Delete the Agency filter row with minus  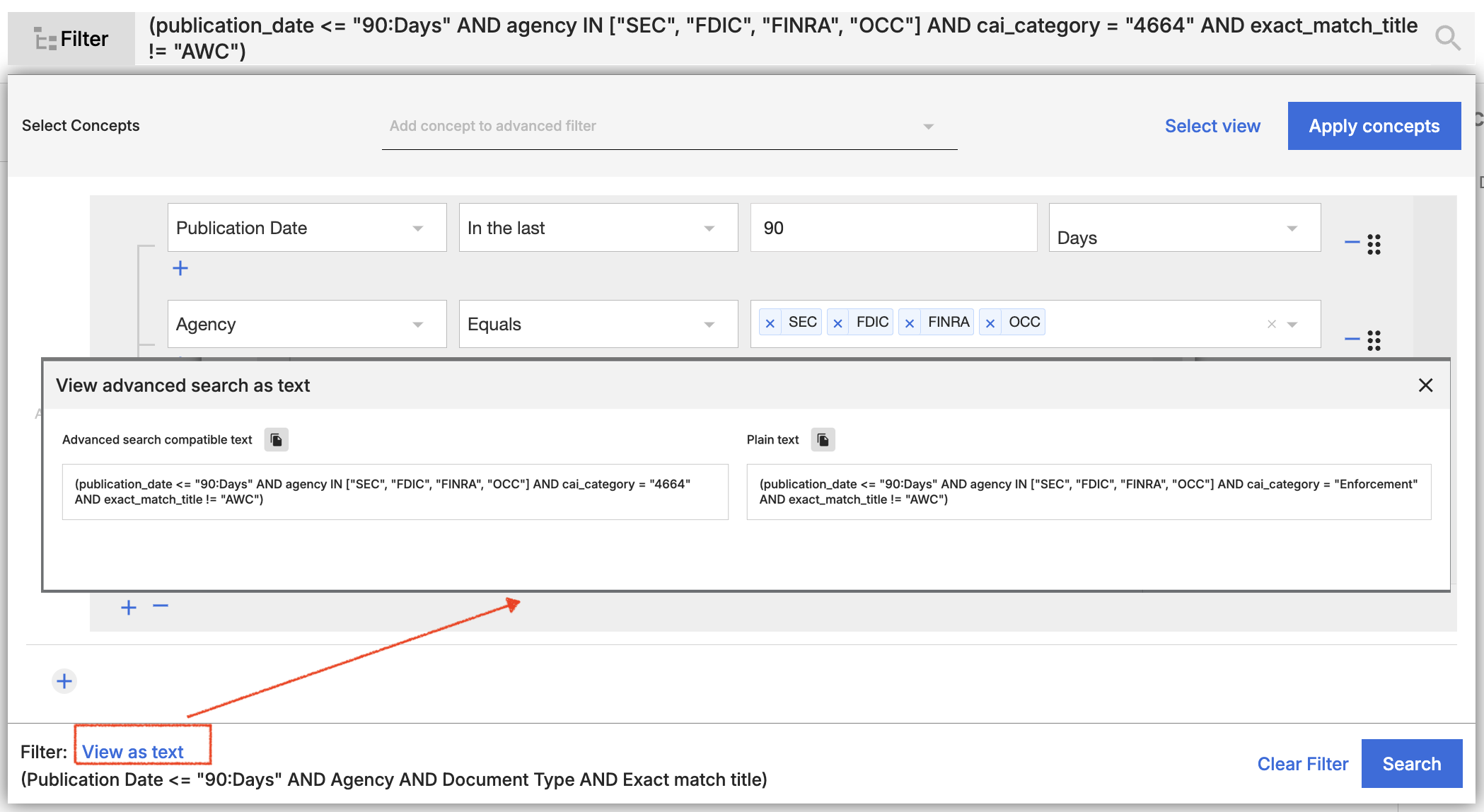[x=1352, y=340]
